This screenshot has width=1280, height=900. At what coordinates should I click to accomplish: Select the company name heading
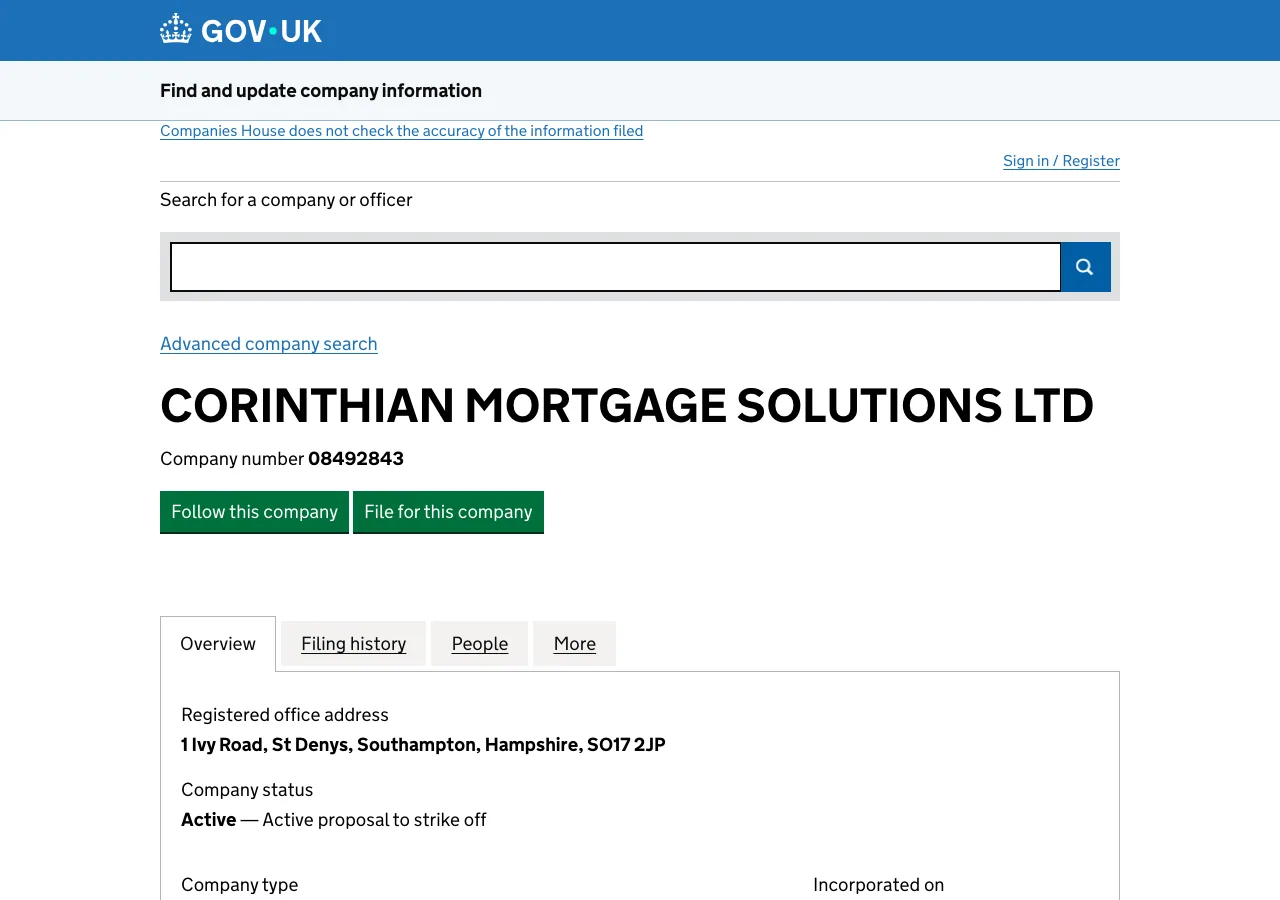pyautogui.click(x=627, y=406)
